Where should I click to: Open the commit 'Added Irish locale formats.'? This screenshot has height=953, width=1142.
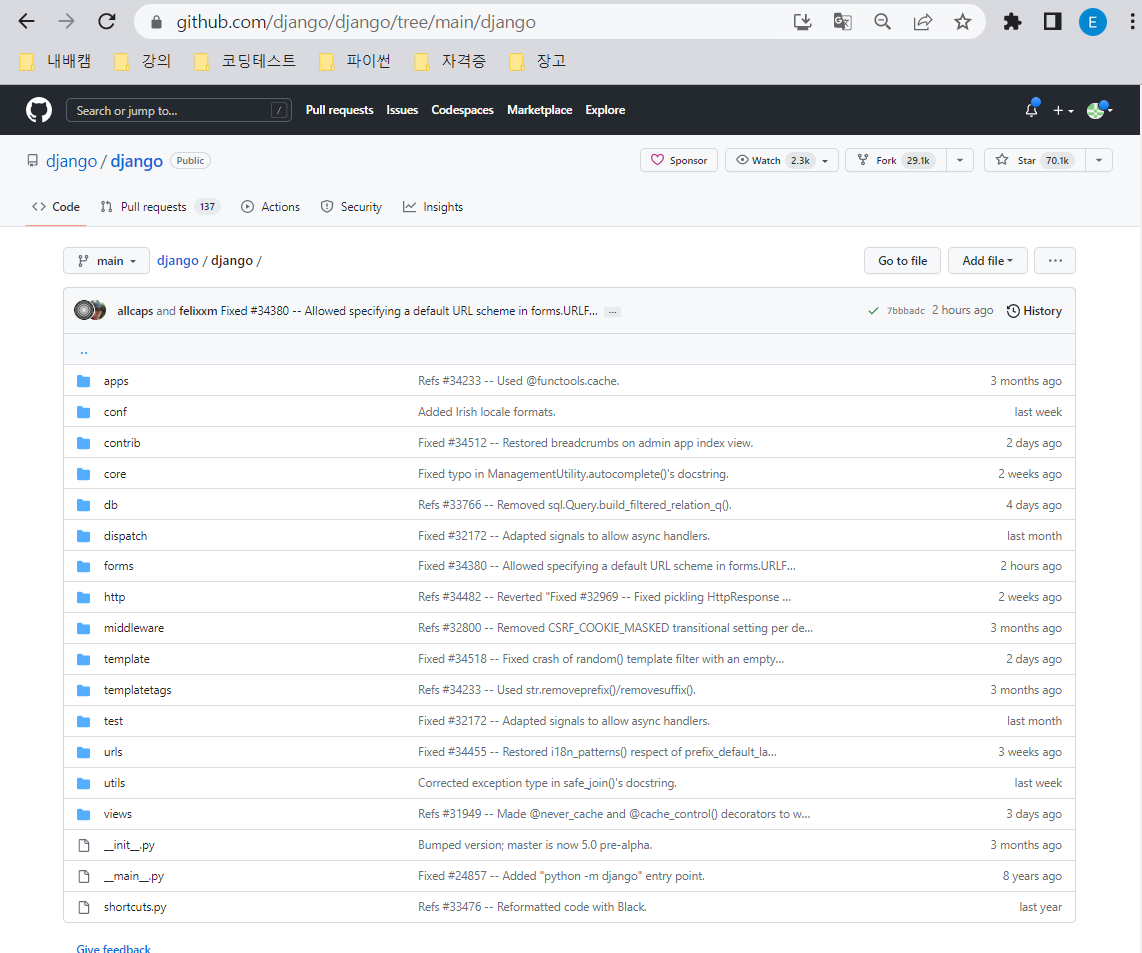coord(487,412)
